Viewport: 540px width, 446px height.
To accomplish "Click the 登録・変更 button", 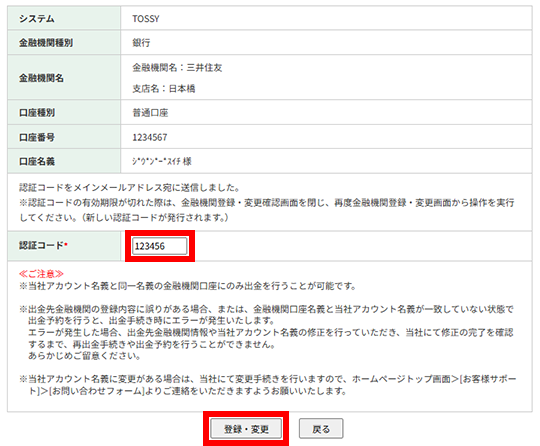I will click(246, 428).
